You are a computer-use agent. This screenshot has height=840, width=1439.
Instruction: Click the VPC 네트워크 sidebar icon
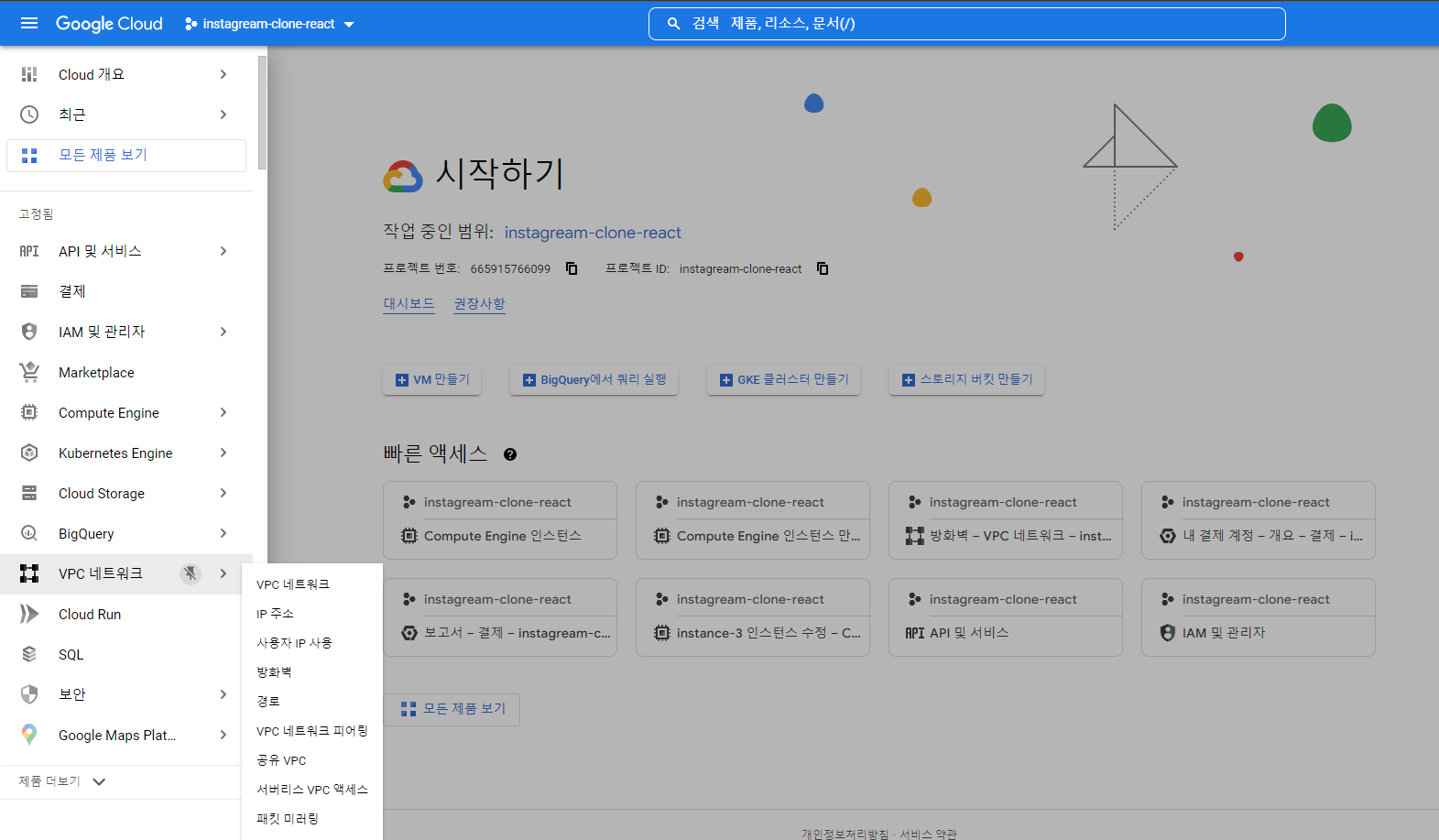click(x=29, y=573)
